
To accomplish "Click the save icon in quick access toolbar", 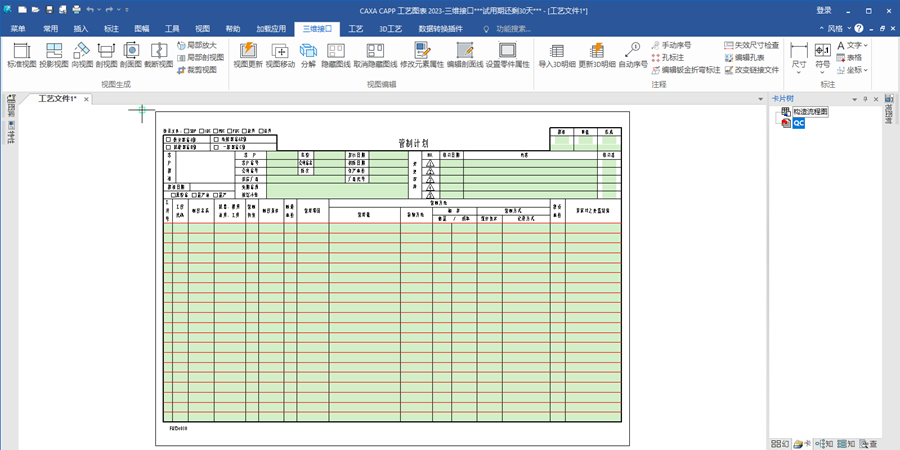I will 49,10.
